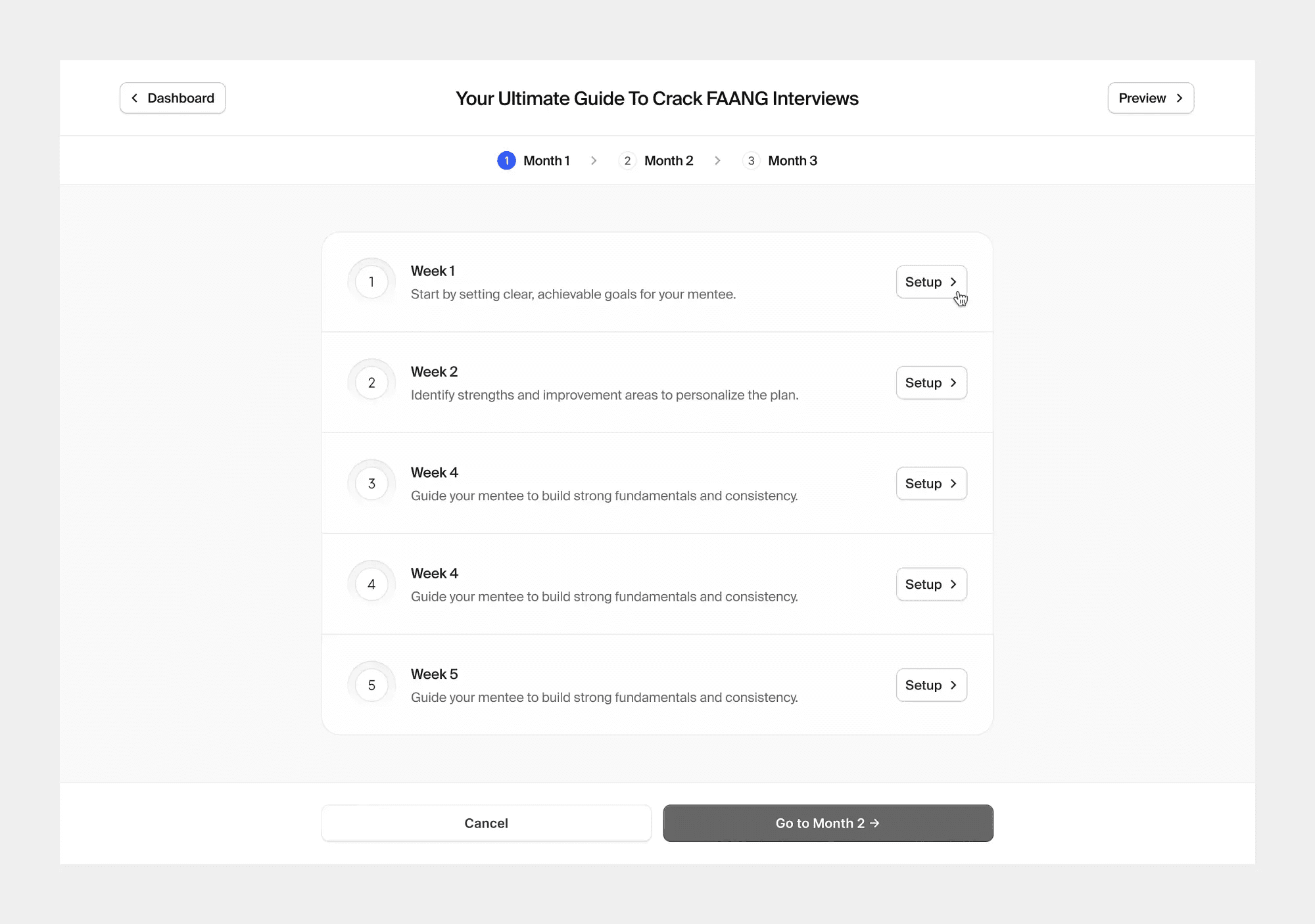Click "Identify strengths and improvement areas" description
Image resolution: width=1315 pixels, height=924 pixels.
pos(605,395)
